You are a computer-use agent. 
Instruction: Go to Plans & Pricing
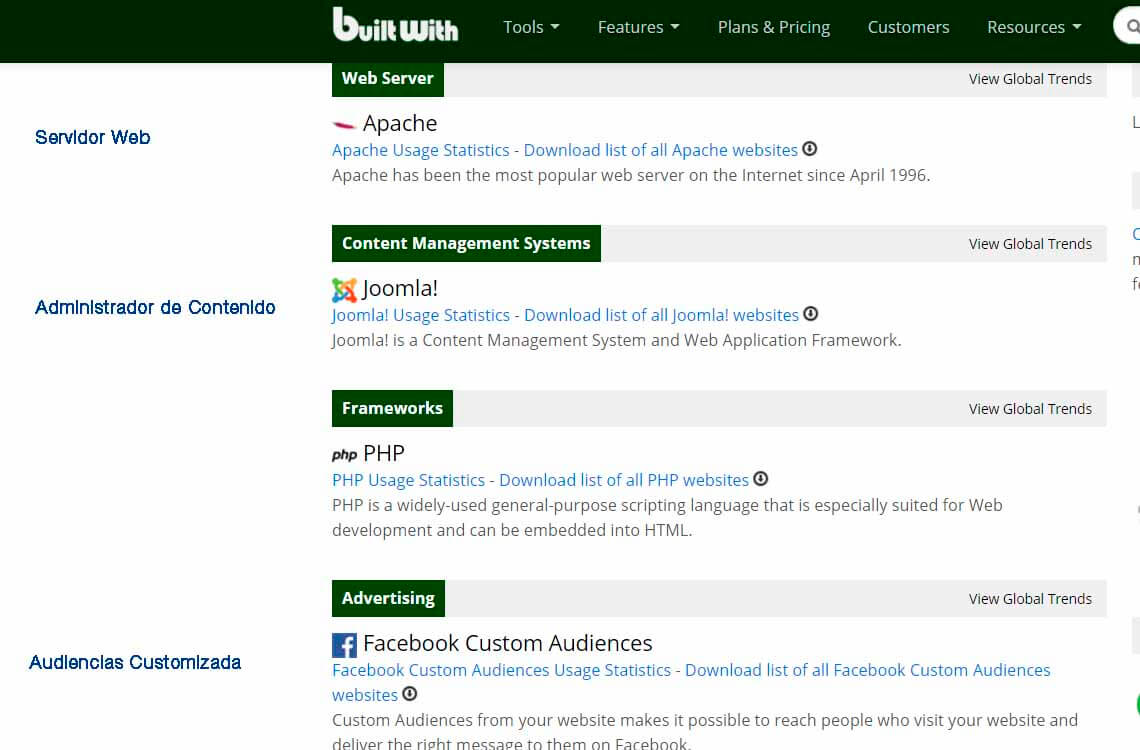click(774, 27)
